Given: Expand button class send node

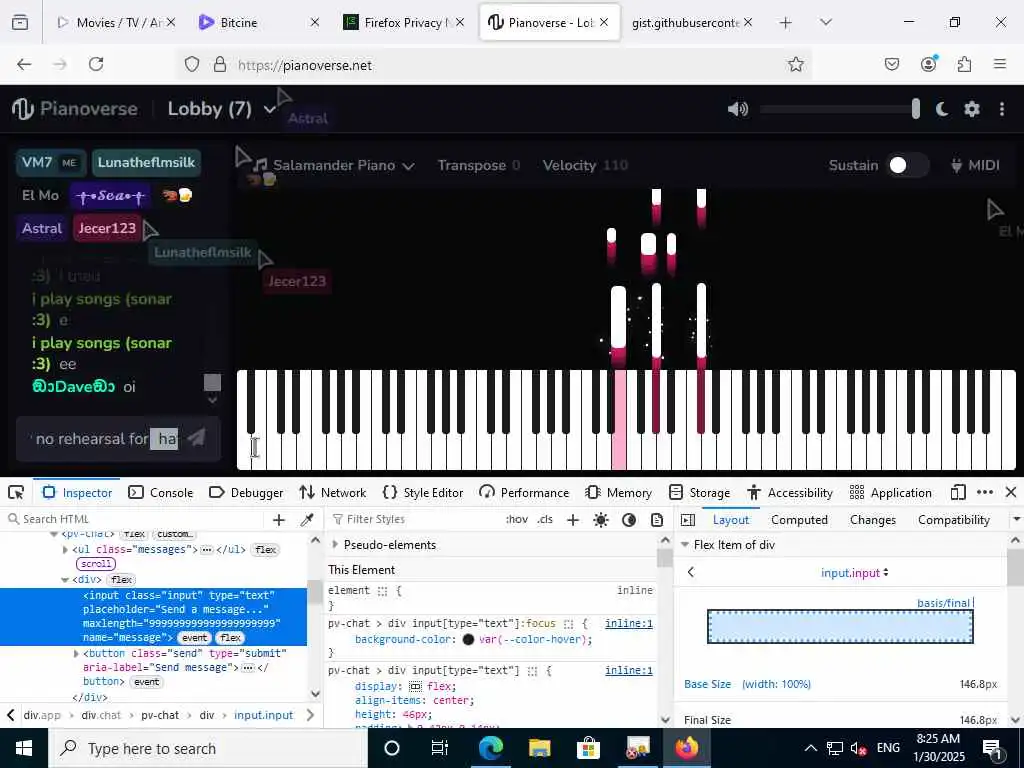Looking at the screenshot, I should click(x=76, y=653).
